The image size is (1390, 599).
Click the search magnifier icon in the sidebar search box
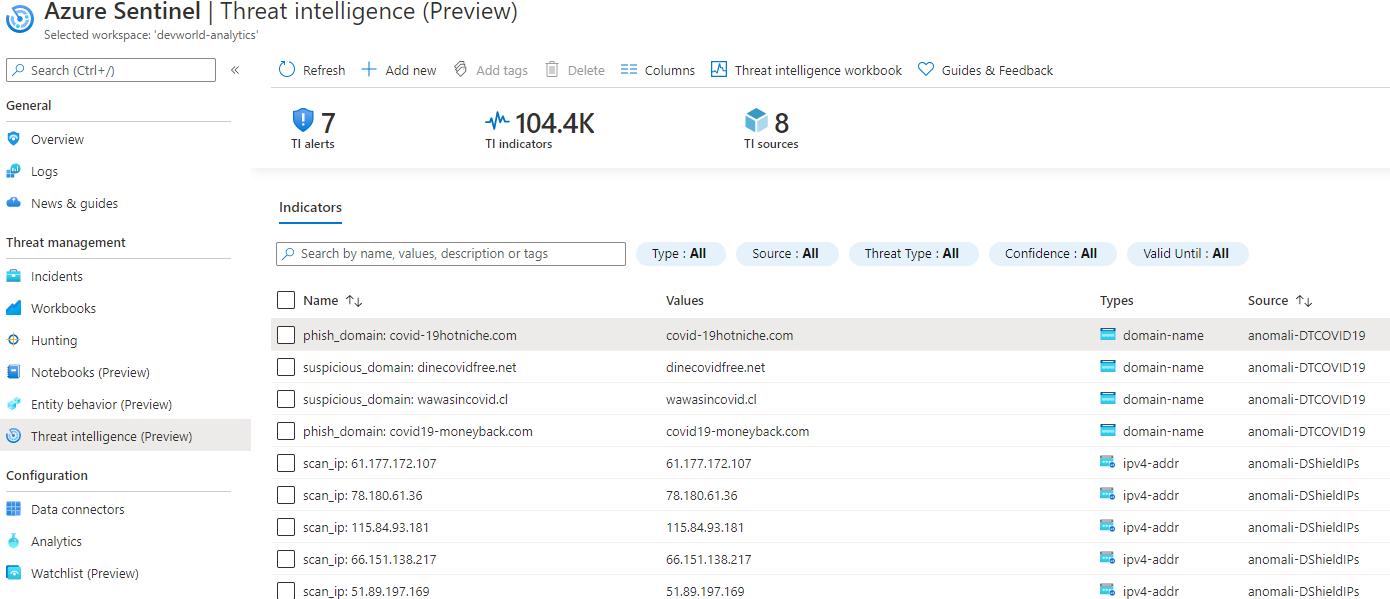pyautogui.click(x=19, y=70)
